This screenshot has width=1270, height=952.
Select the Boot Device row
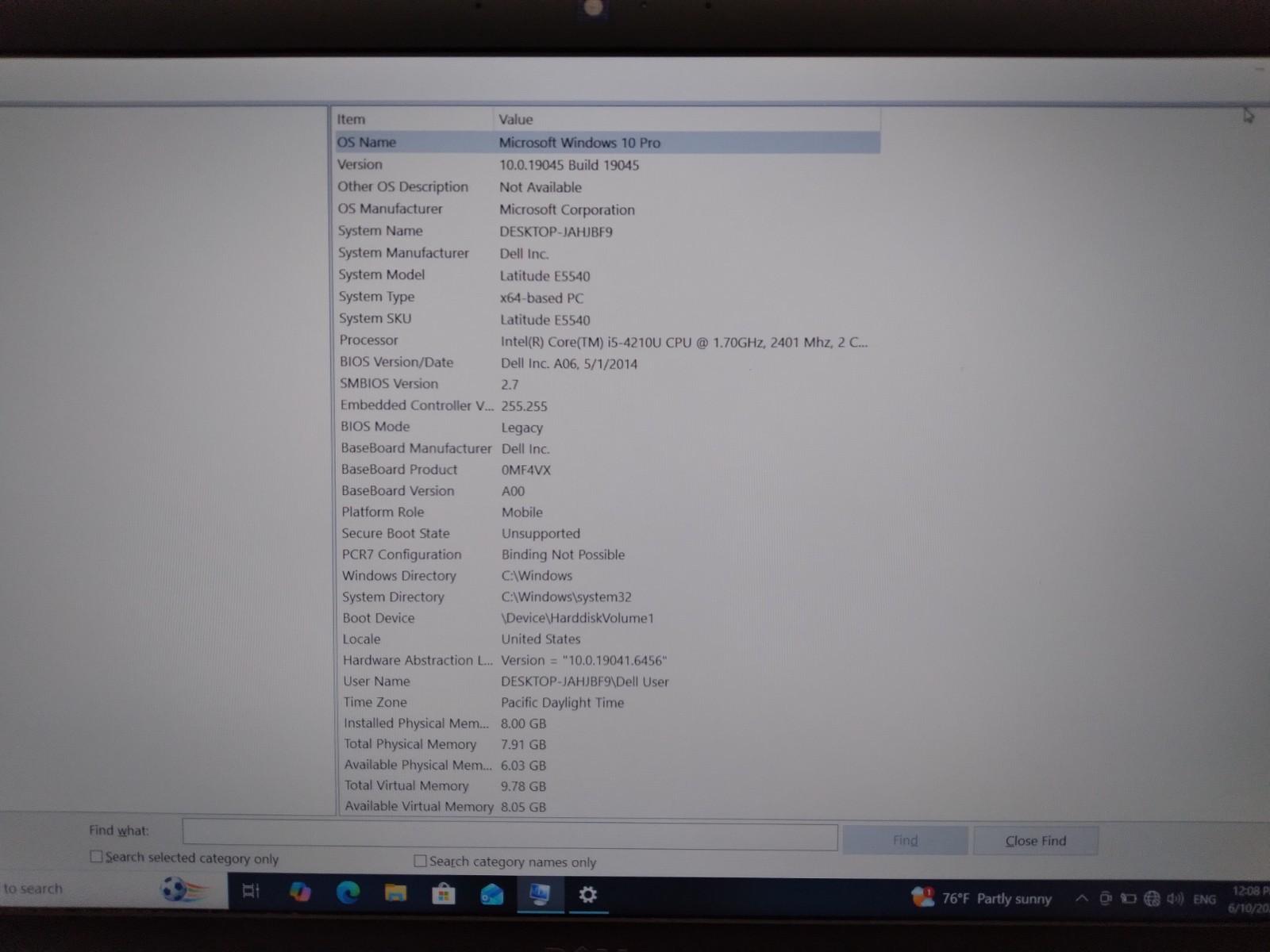(607, 618)
